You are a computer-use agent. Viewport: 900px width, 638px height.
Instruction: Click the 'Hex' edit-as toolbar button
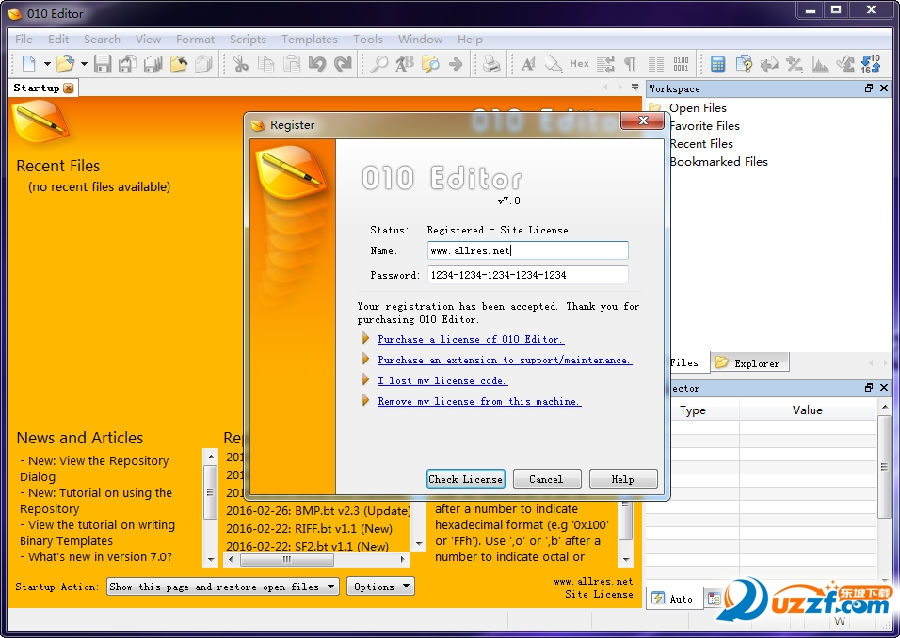coord(579,64)
